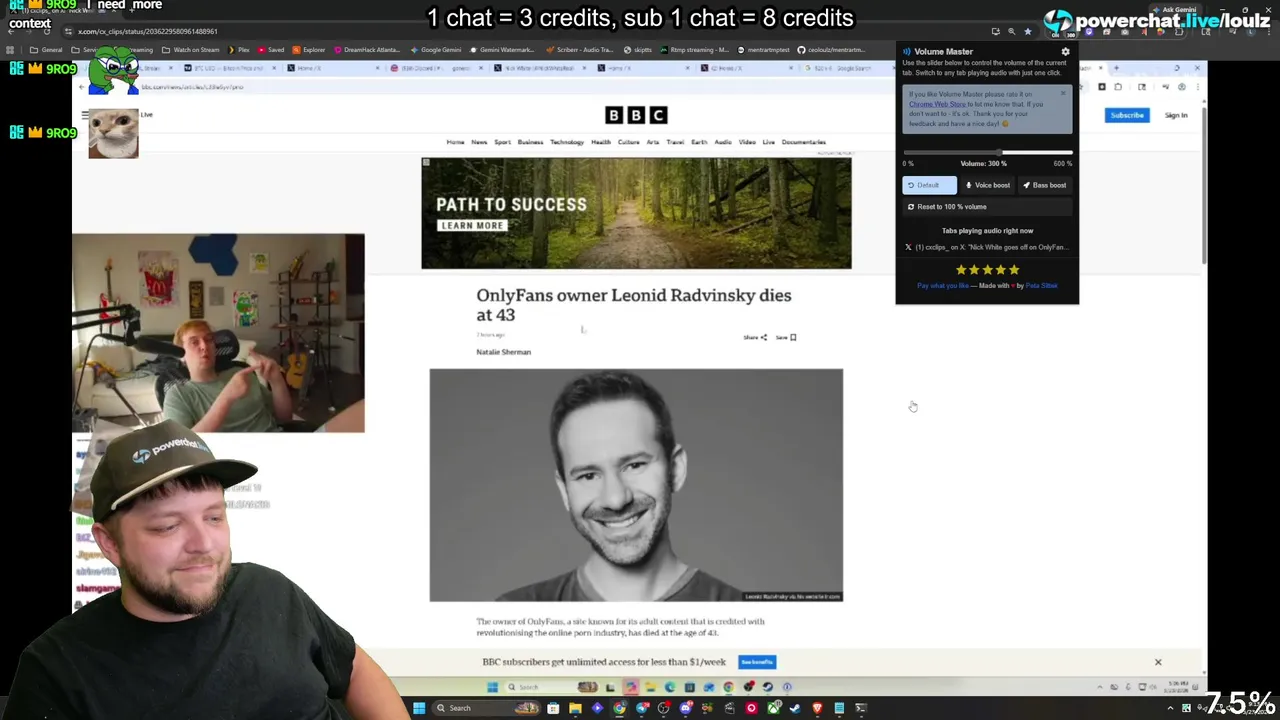Open the General bookmarks folder
Screen dimensions: 1280x720
46,49
